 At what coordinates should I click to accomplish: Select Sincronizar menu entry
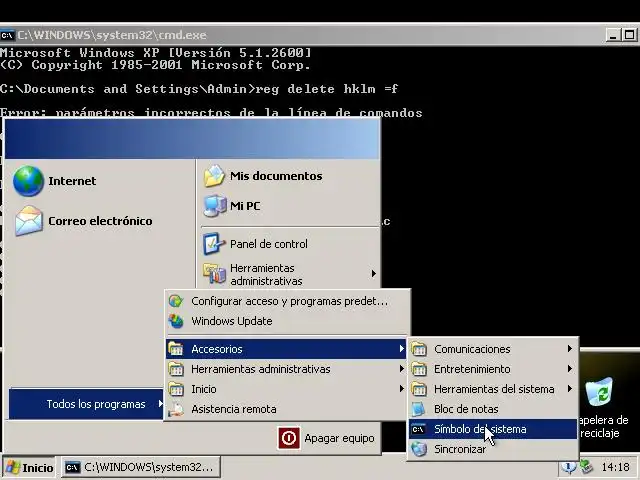pos(493,449)
